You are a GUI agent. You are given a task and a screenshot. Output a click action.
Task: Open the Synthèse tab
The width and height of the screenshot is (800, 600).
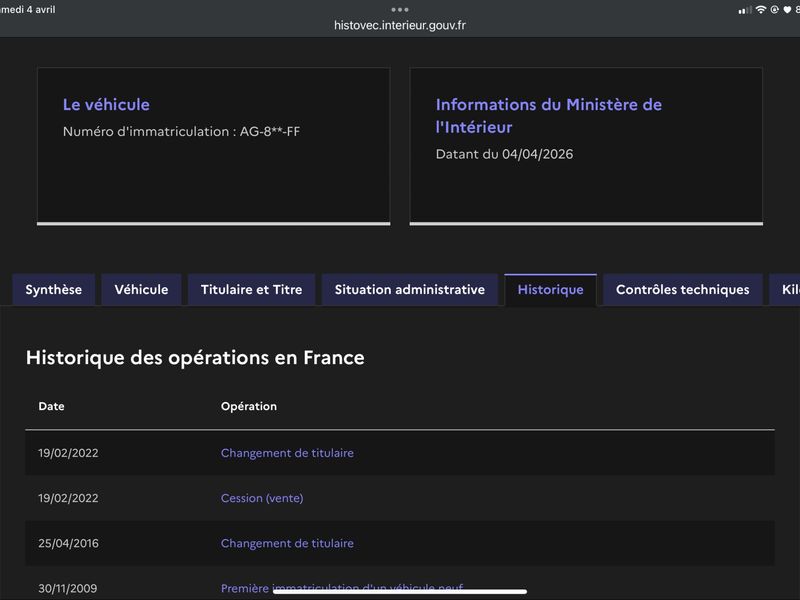[53, 290]
